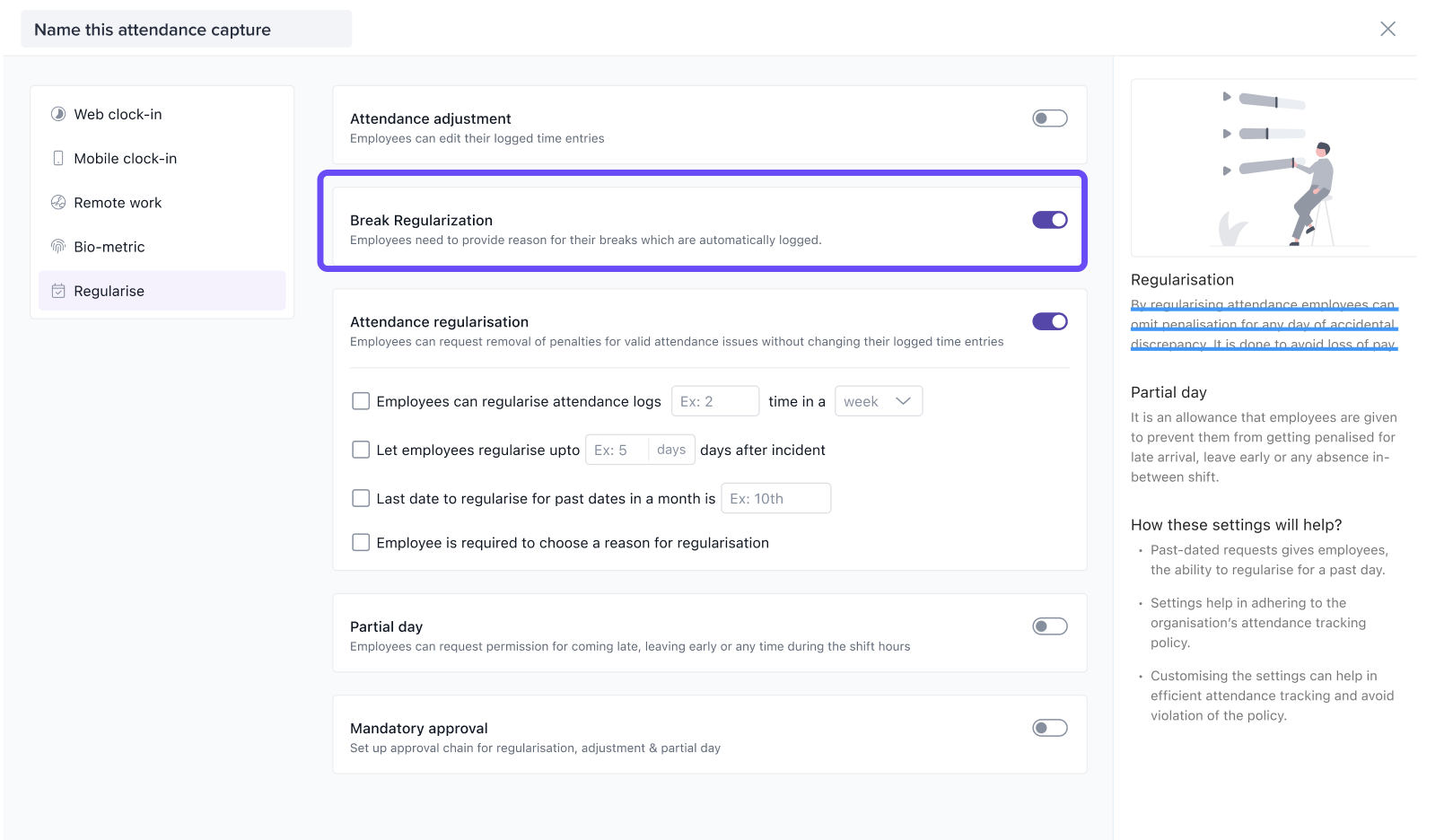Turn off Attendance regularisation switch
1453x840 pixels.
pos(1049,321)
